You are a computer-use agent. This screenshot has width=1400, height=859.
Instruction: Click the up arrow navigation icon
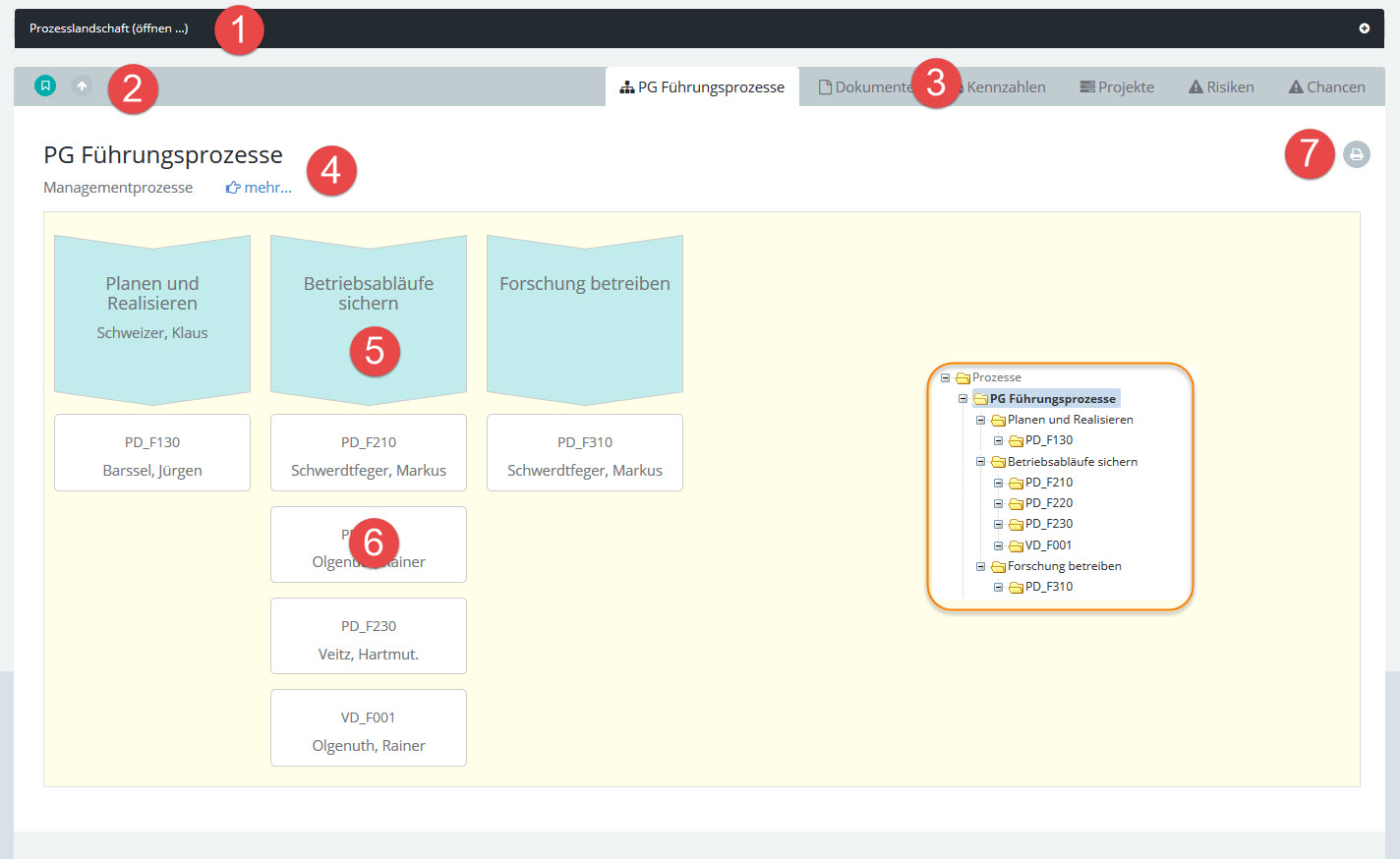pyautogui.click(x=82, y=86)
